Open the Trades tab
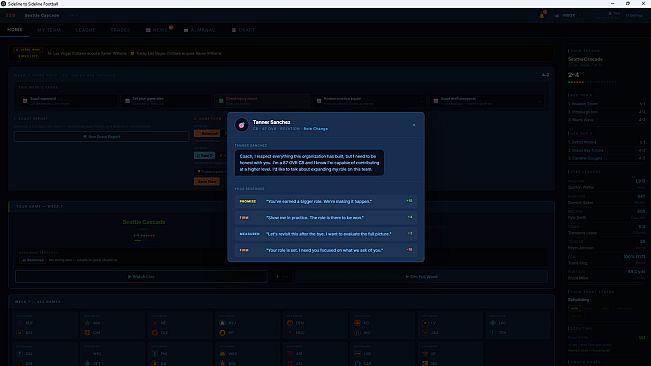The height and width of the screenshot is (366, 651). [x=120, y=30]
